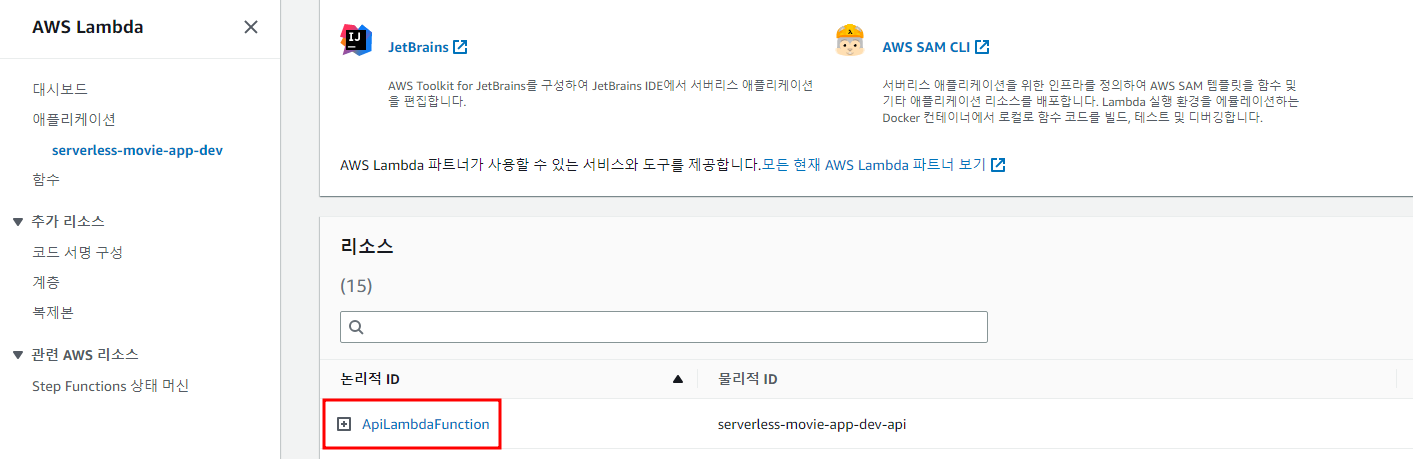The width and height of the screenshot is (1413, 459).
Task: Select the serverless-movie-app-dev-api physical ID text
Action: 812,424
